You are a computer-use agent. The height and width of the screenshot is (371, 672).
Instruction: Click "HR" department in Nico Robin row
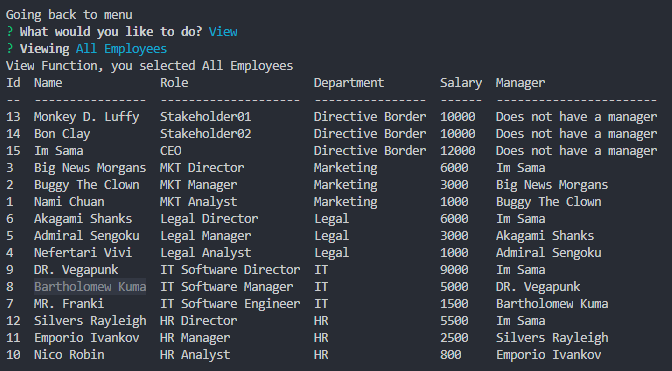(321, 355)
